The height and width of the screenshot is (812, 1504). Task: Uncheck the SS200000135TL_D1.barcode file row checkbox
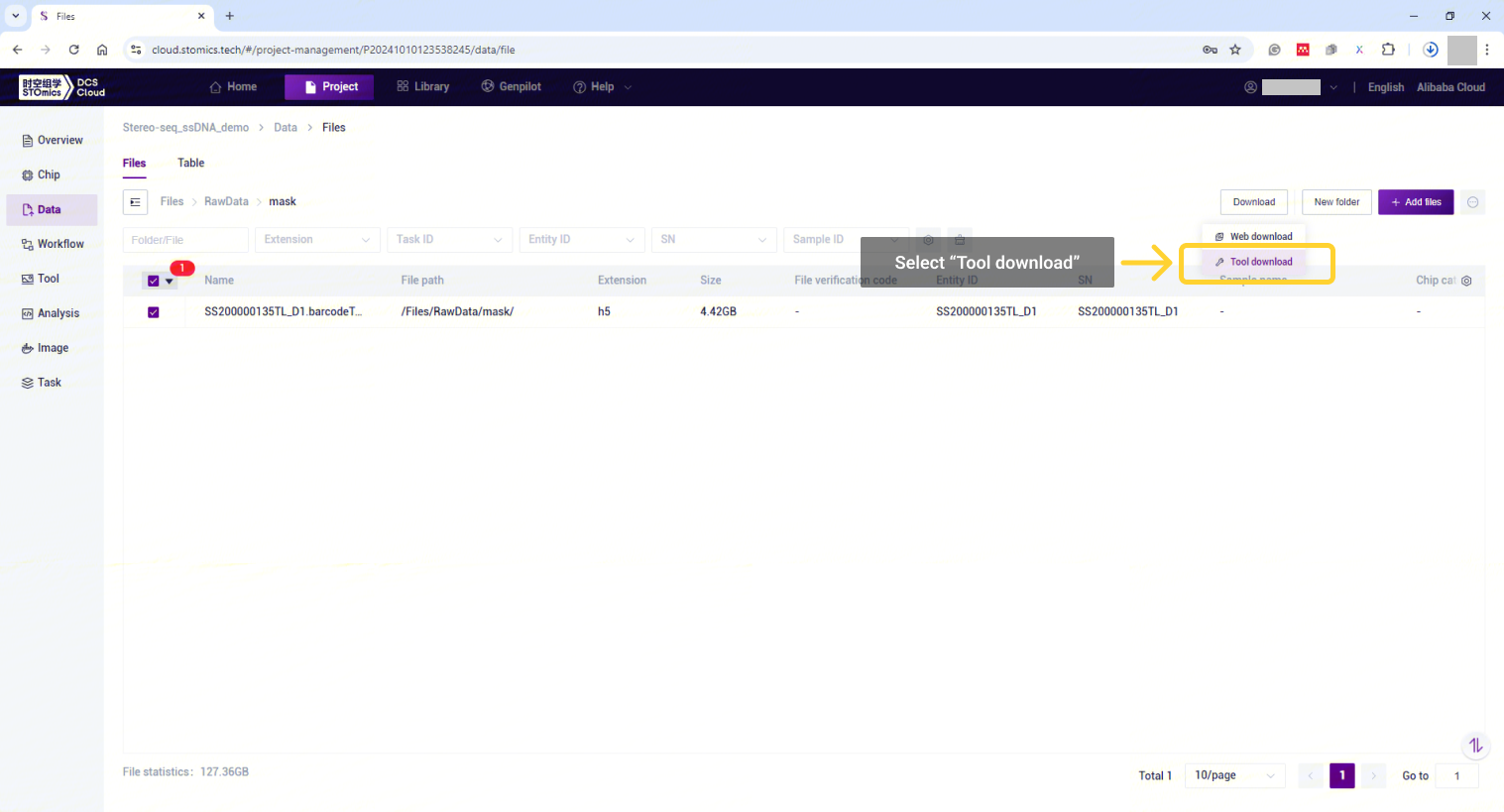[x=154, y=312]
